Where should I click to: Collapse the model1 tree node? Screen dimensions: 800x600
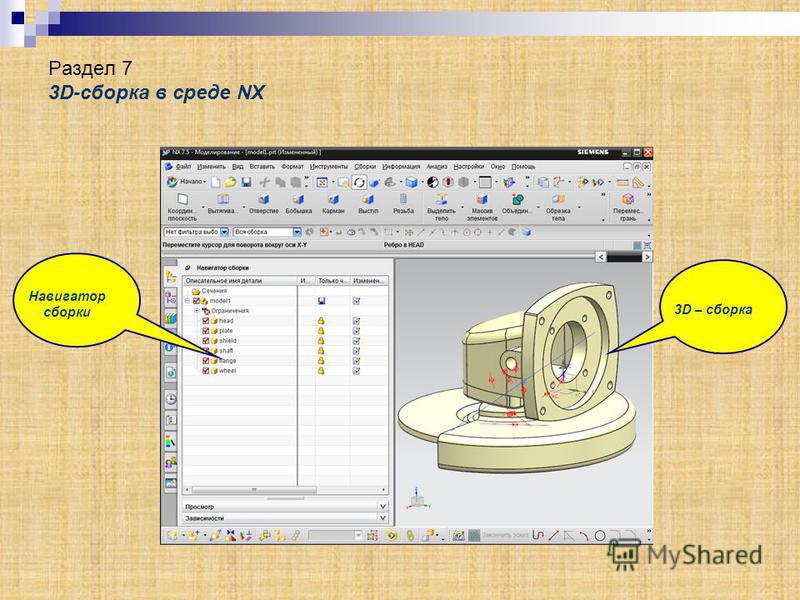[x=187, y=301]
